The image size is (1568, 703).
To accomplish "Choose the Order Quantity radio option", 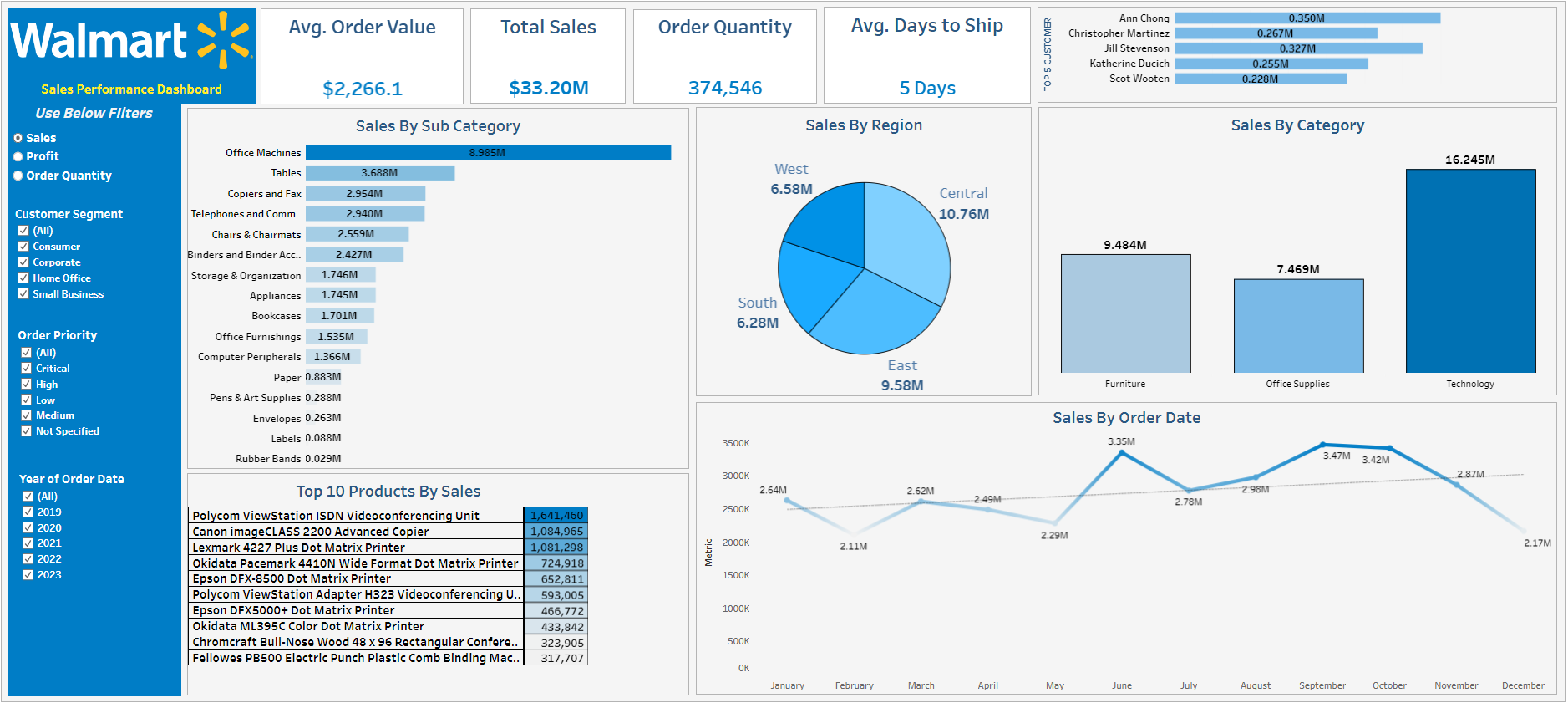I will (x=18, y=176).
